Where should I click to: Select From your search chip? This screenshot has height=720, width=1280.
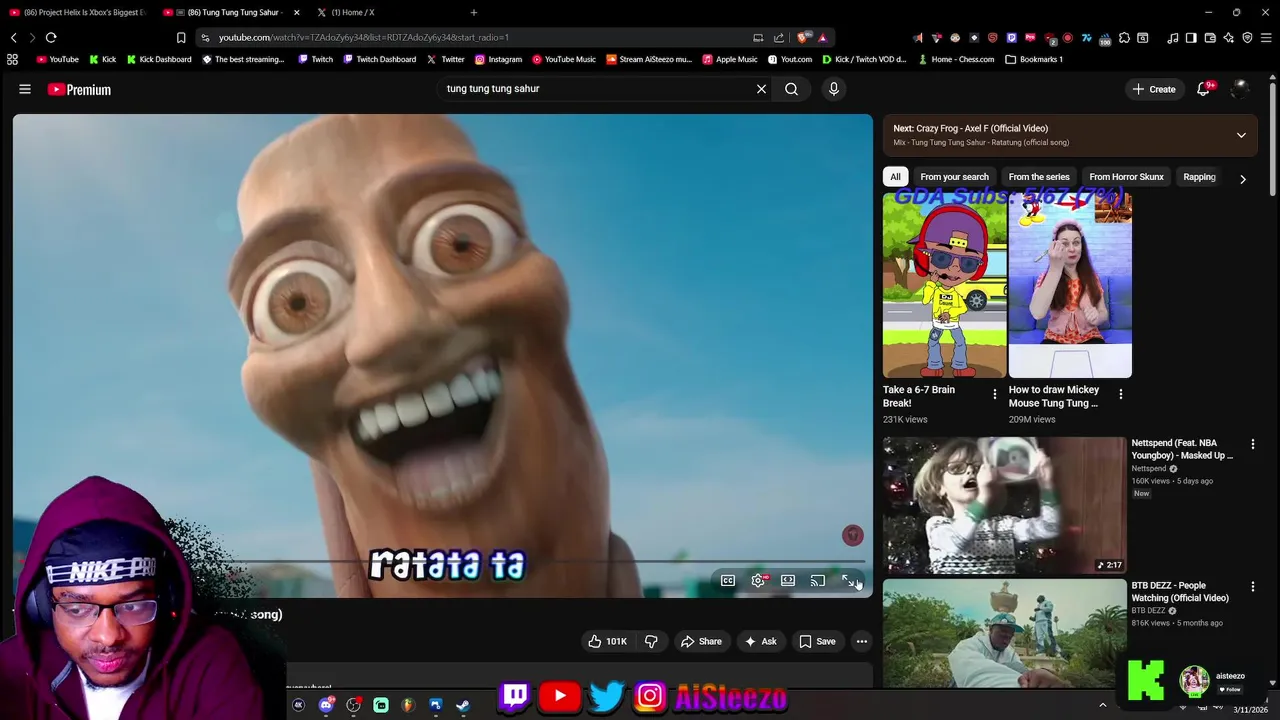tap(954, 177)
